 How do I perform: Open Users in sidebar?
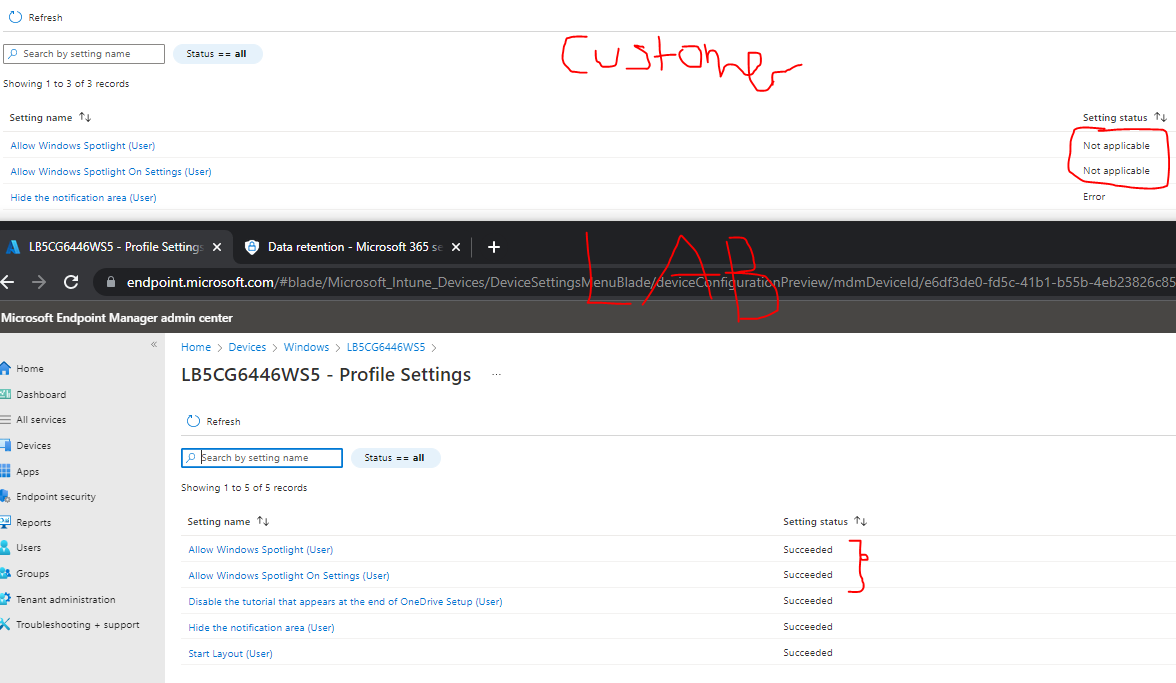pos(28,547)
